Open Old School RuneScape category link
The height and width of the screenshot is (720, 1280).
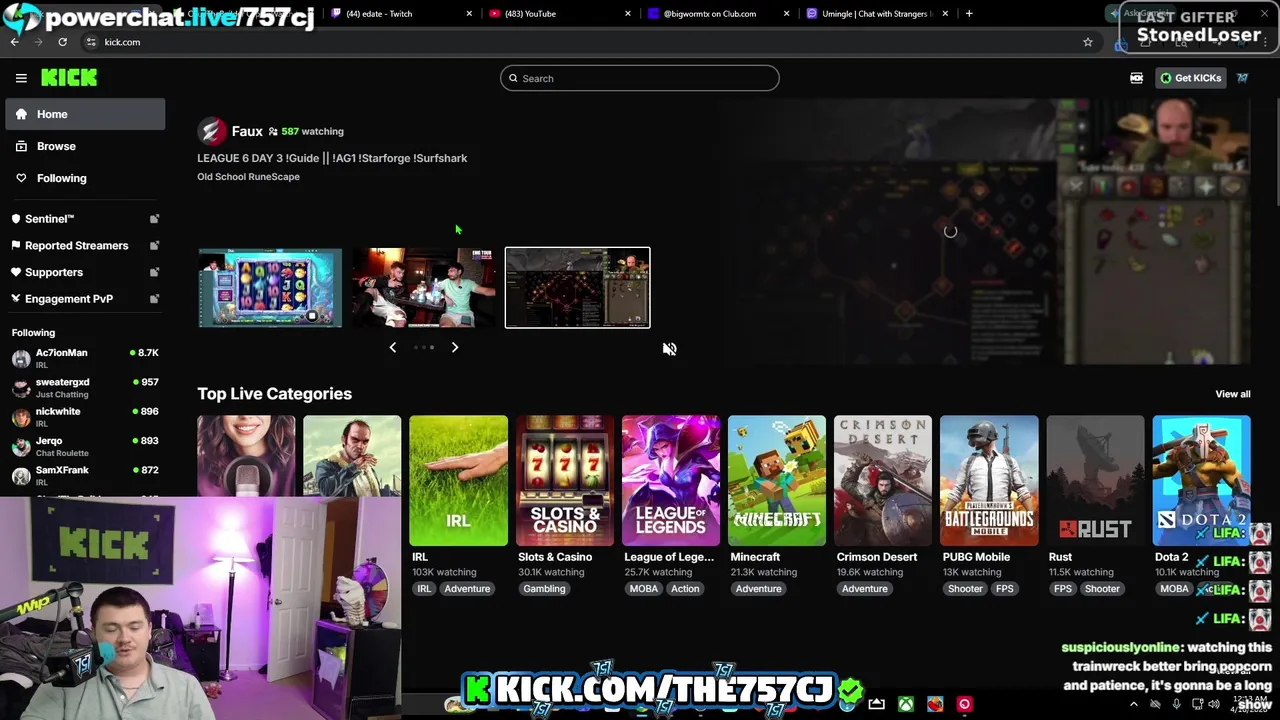(x=248, y=177)
